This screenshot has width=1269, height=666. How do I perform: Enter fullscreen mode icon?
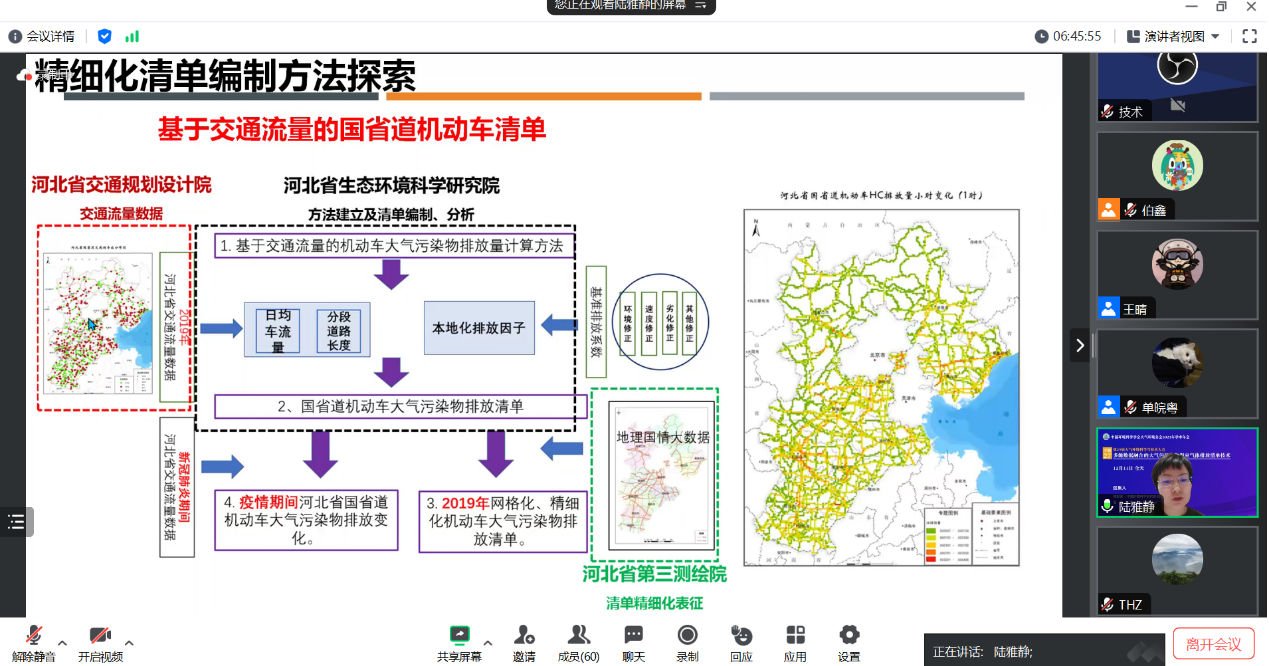click(x=1249, y=36)
